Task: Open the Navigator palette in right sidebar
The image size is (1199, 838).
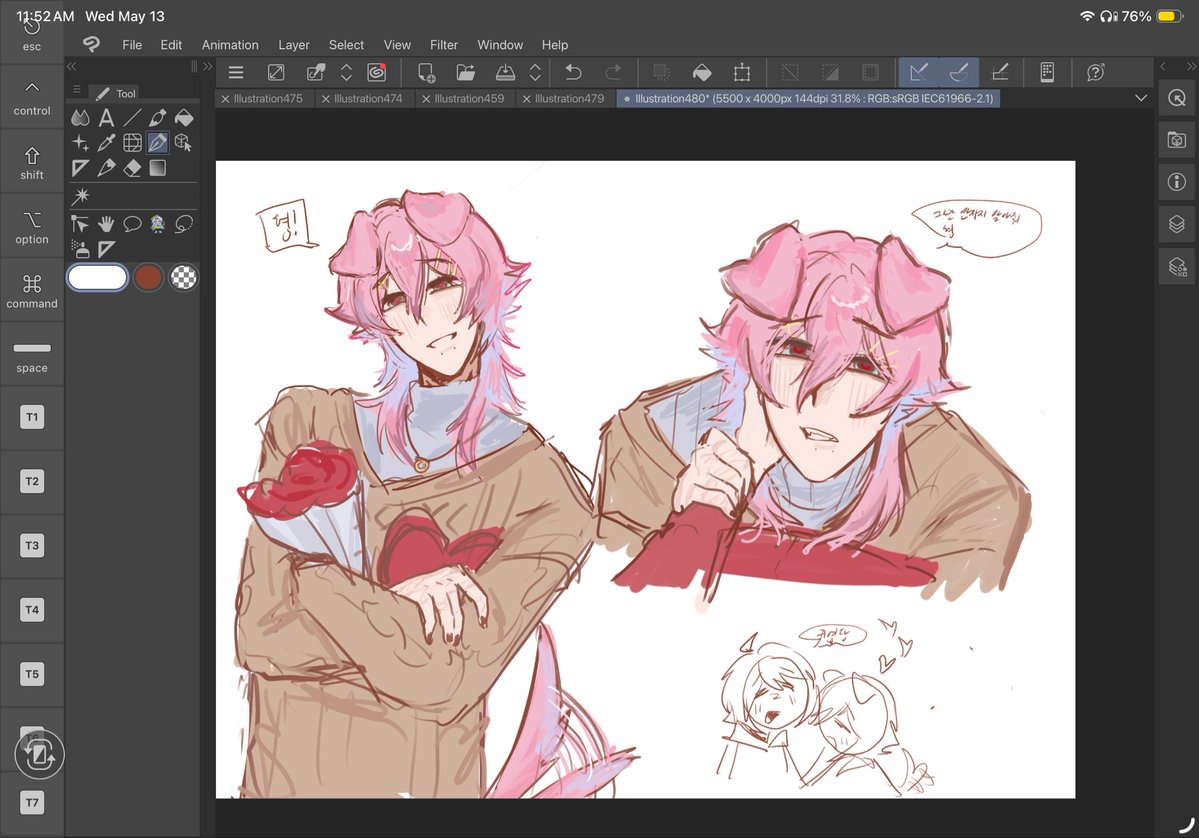Action: pyautogui.click(x=1177, y=98)
